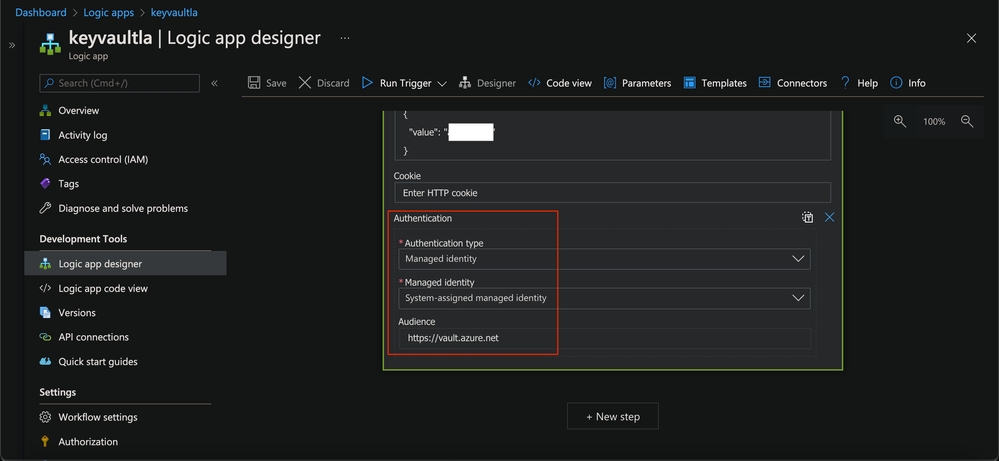
Task: Click the Info toolbar item
Action: click(908, 83)
